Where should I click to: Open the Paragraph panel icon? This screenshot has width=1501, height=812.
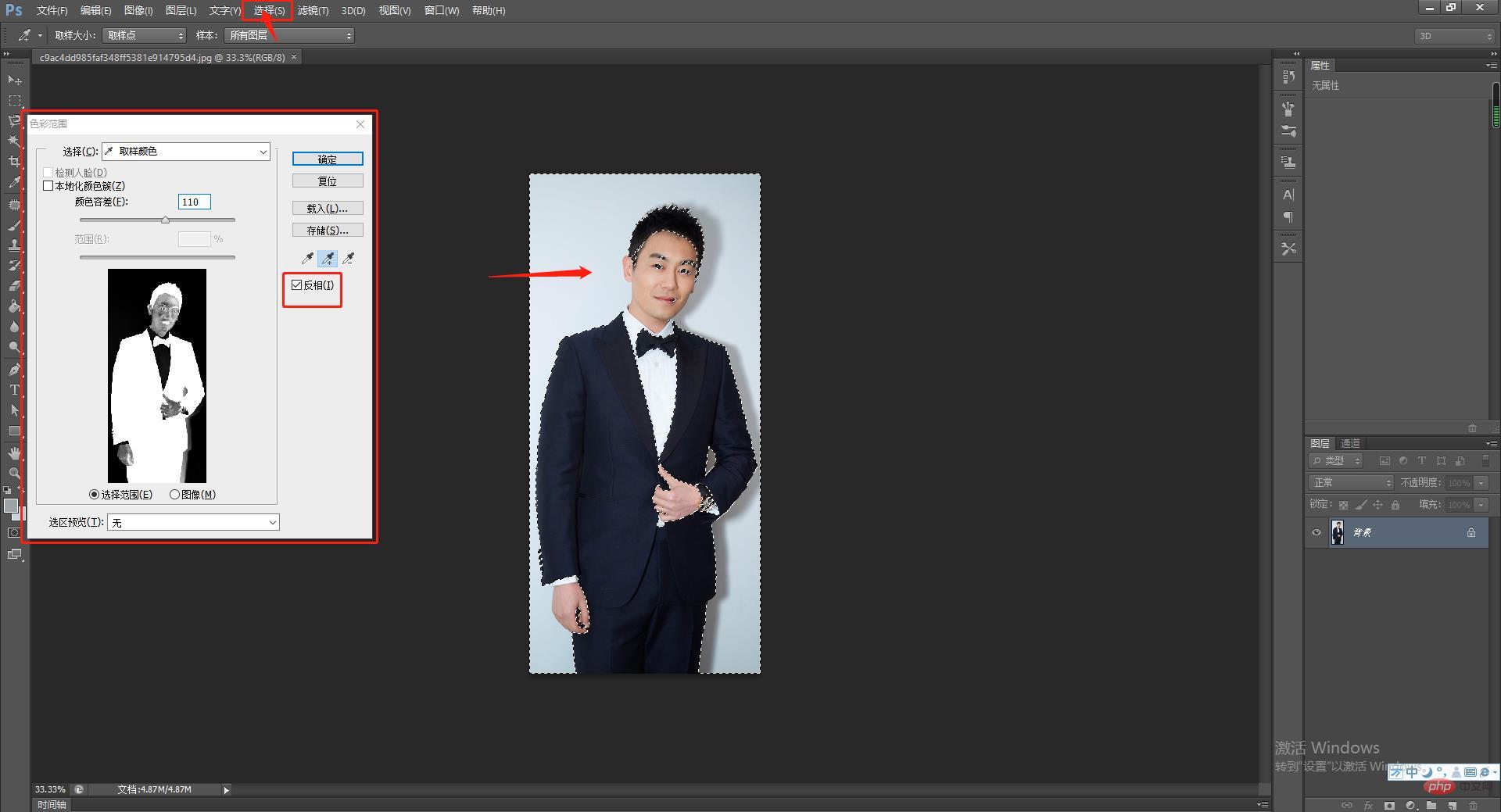1288,217
